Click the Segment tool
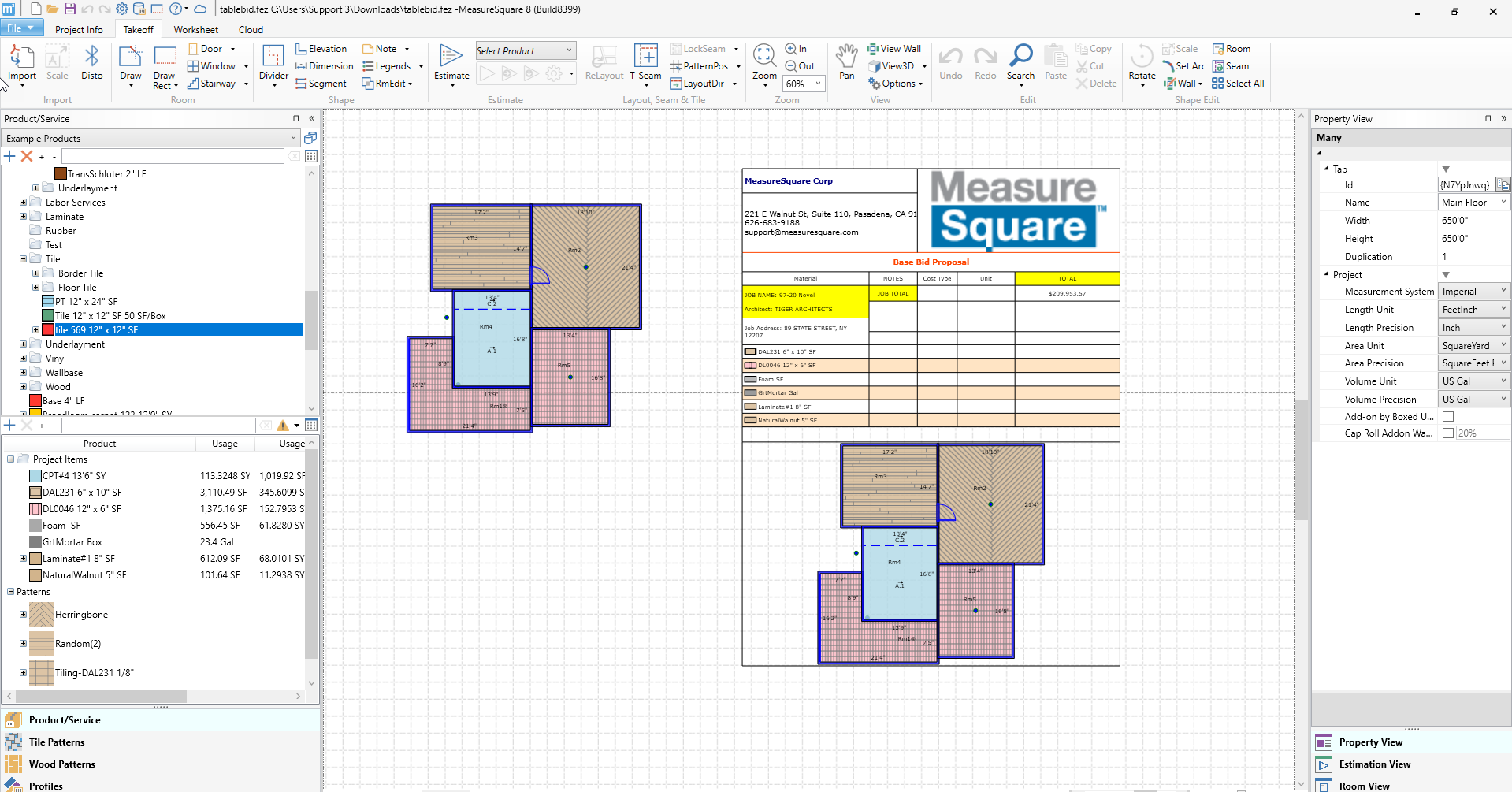 coord(321,84)
